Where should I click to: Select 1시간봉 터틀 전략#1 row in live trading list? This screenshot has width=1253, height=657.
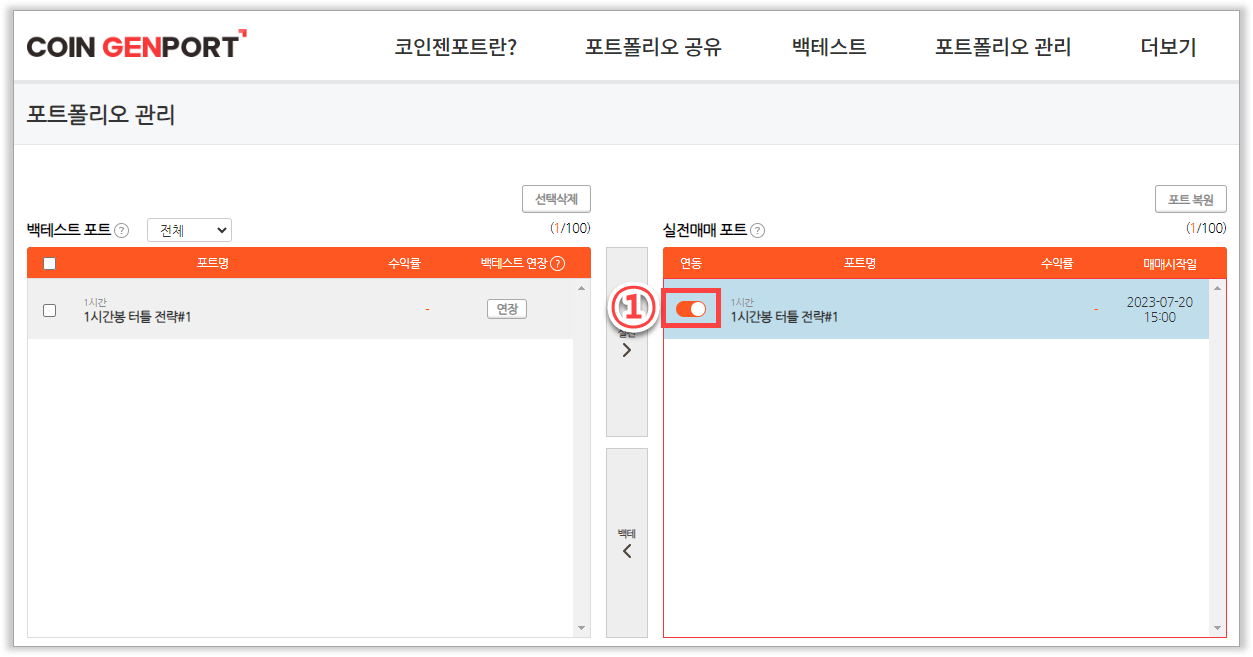pos(900,310)
